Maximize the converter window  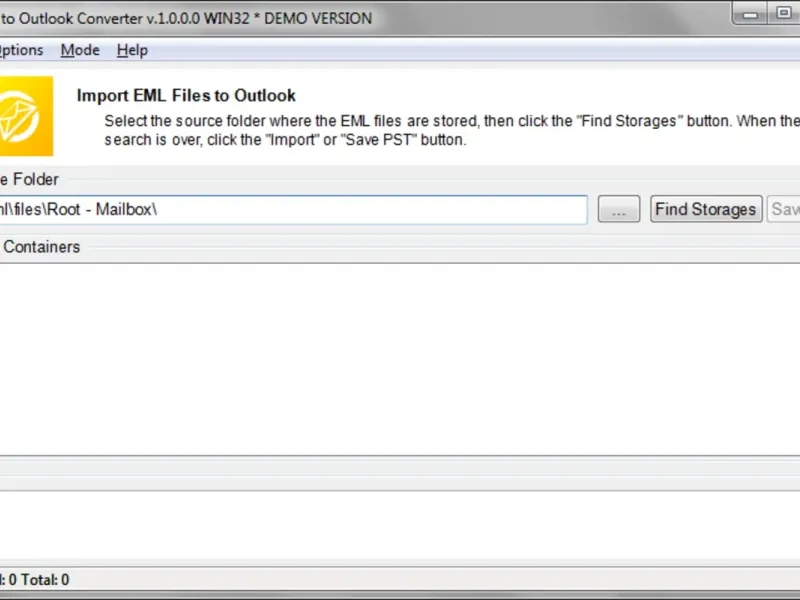784,14
